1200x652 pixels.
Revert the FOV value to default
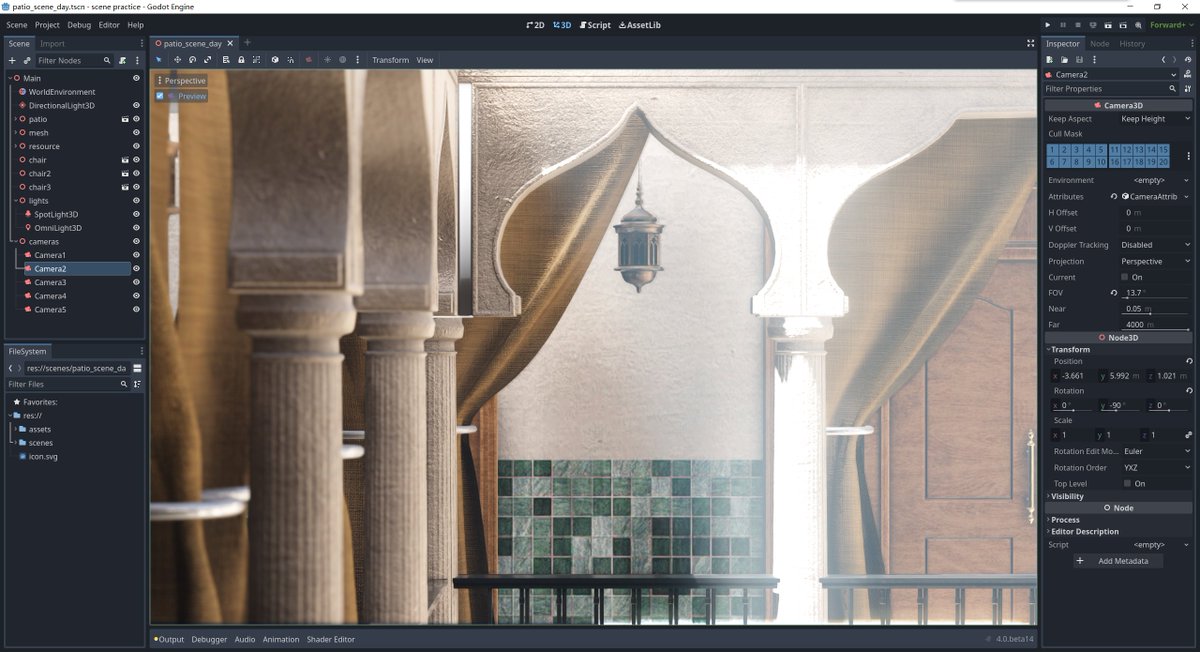tap(1114, 293)
